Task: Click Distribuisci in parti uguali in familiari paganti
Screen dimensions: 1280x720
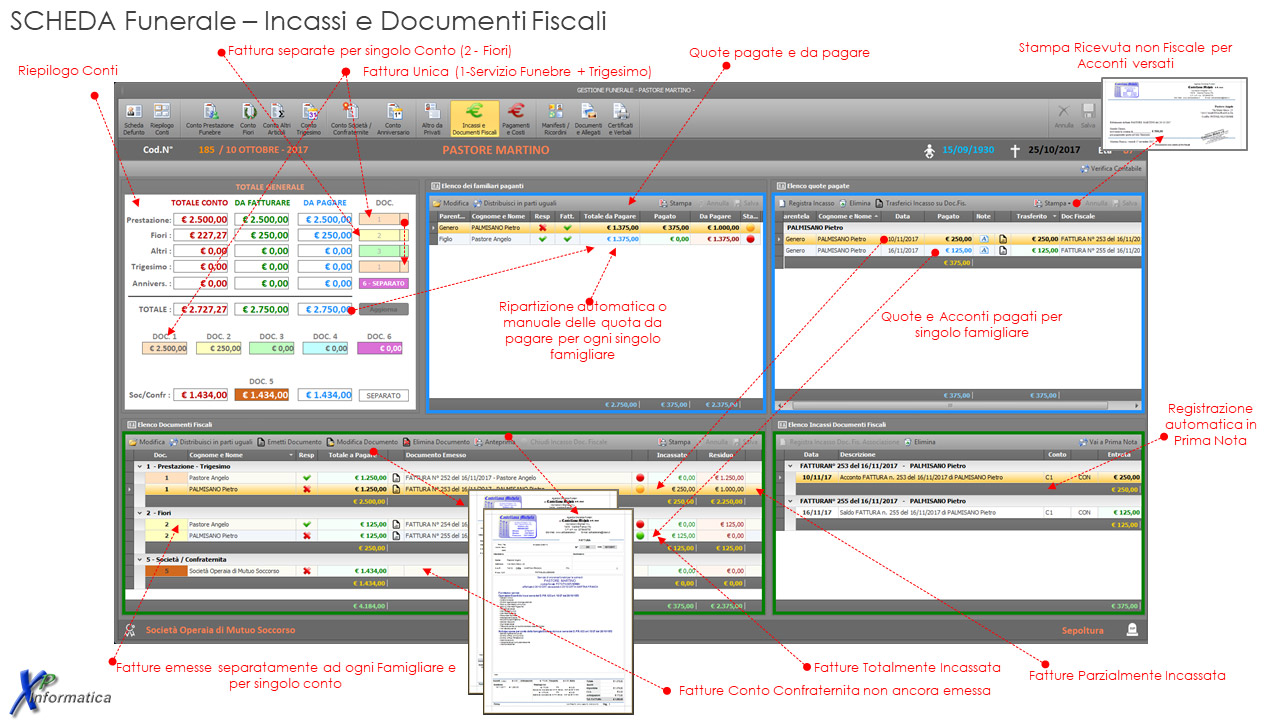Action: click(516, 203)
